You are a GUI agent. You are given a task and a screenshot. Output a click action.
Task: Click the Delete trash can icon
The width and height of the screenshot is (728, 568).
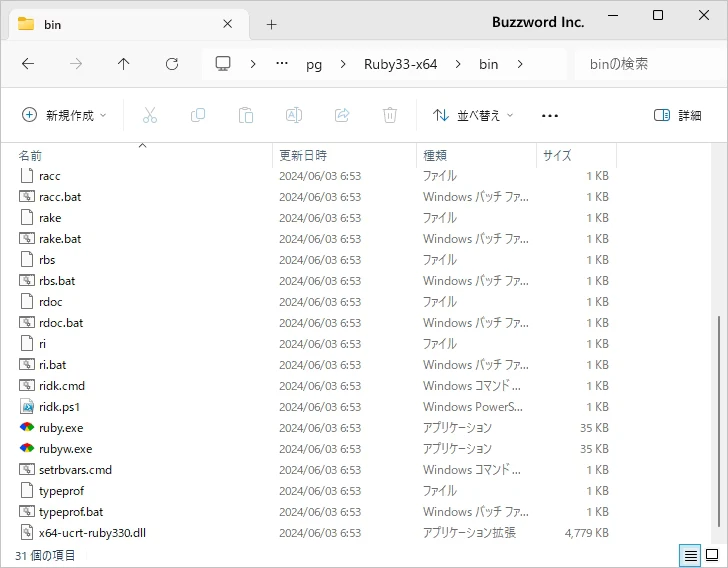390,115
